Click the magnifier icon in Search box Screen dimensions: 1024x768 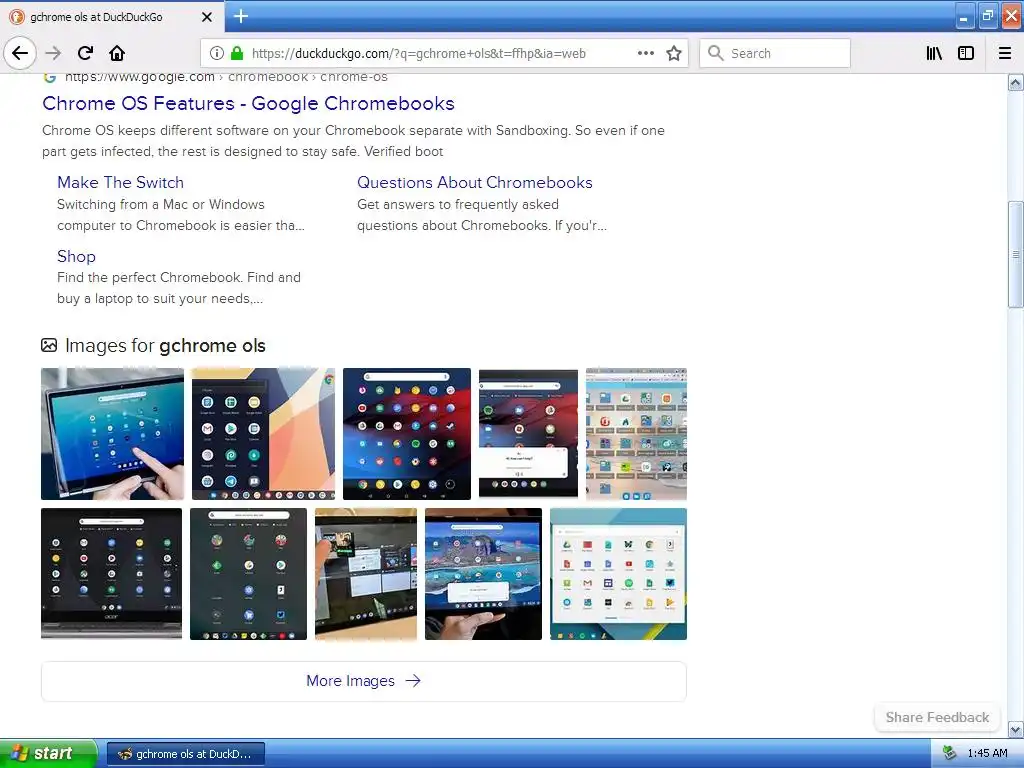716,53
